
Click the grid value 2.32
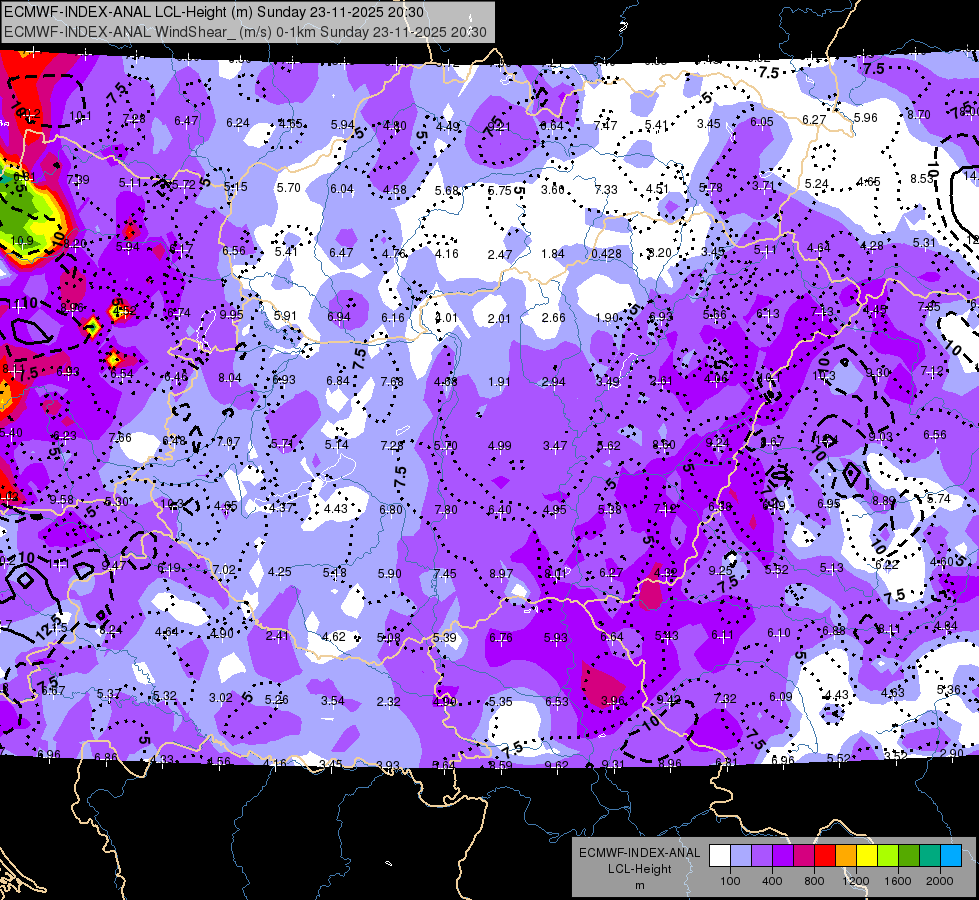pyautogui.click(x=388, y=702)
